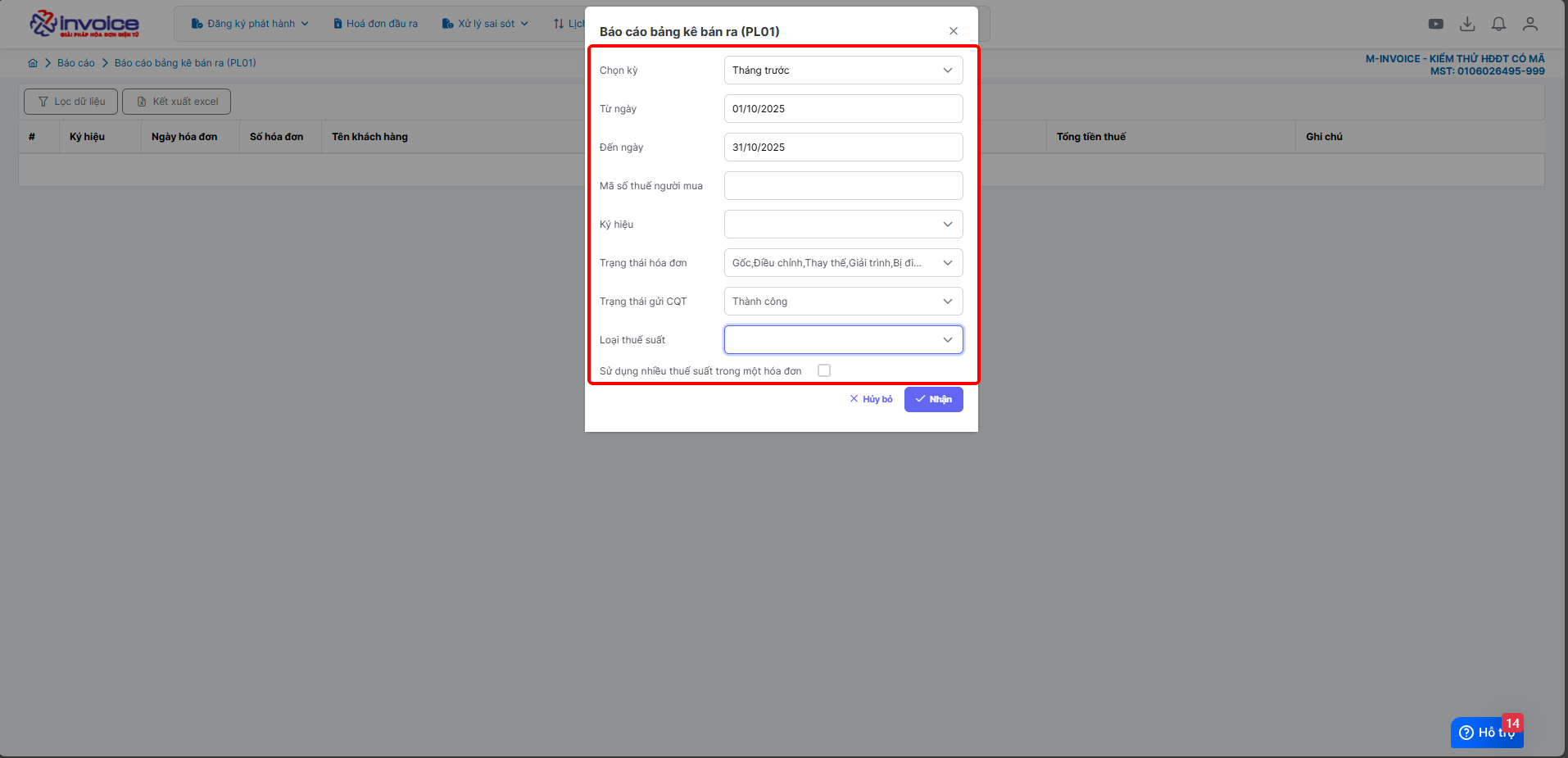This screenshot has width=1568, height=758.
Task: Click the home icon in breadcrumb
Action: (x=33, y=63)
